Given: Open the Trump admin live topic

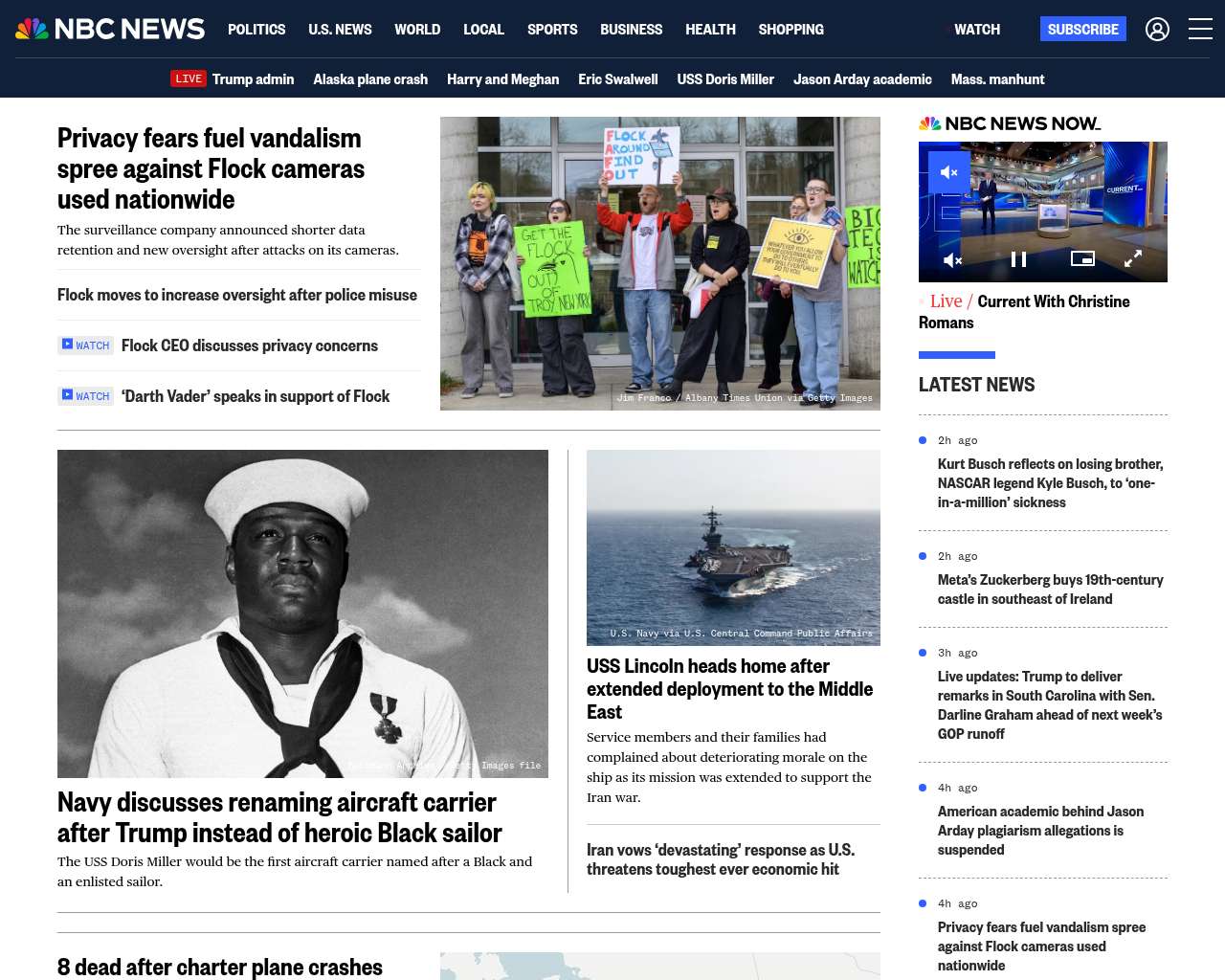Looking at the screenshot, I should pos(253,79).
